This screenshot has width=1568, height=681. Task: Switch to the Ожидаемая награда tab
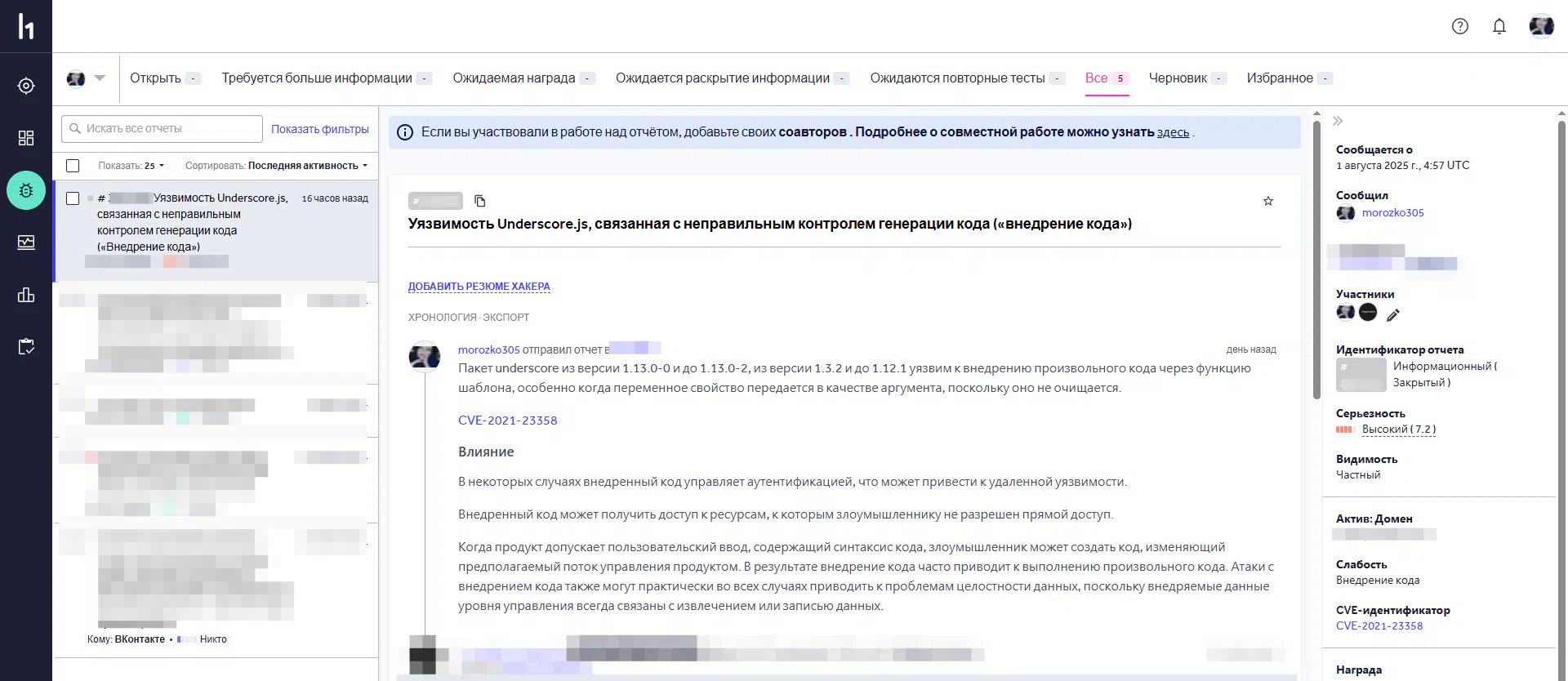click(523, 78)
